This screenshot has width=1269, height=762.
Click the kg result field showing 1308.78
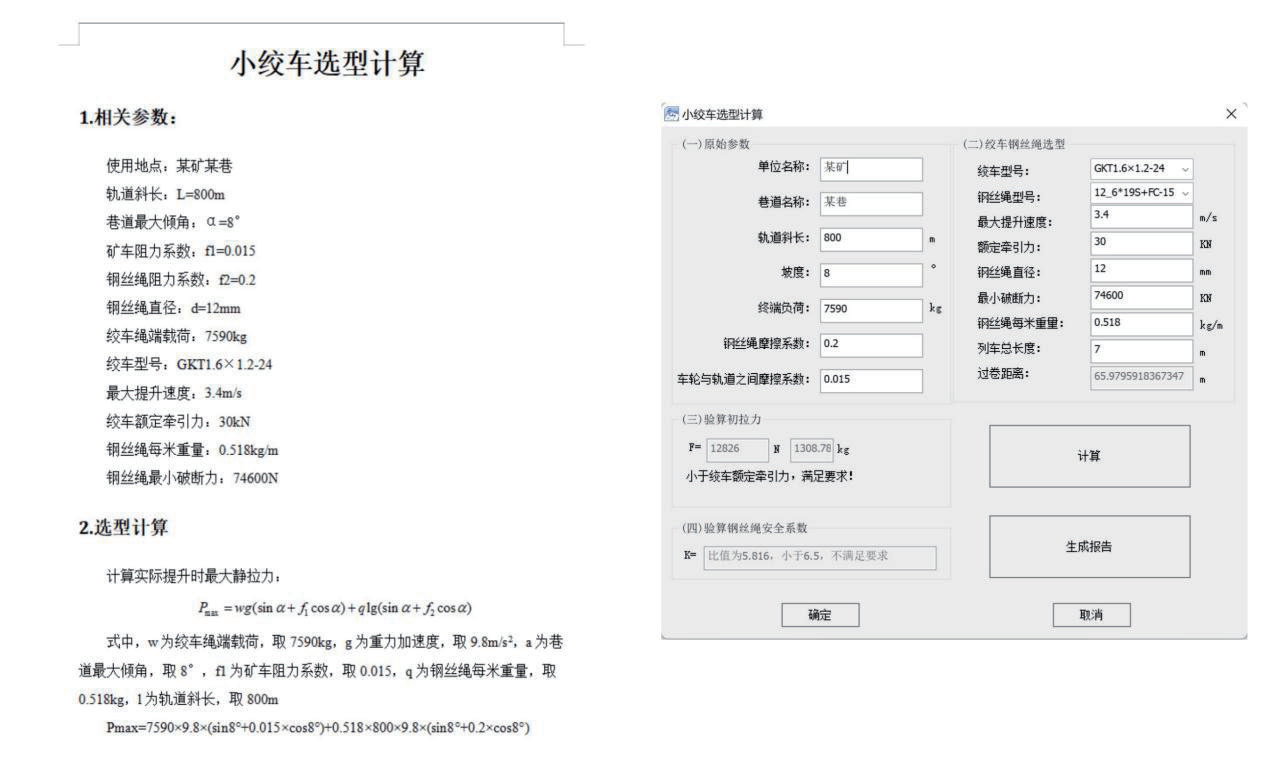click(812, 450)
